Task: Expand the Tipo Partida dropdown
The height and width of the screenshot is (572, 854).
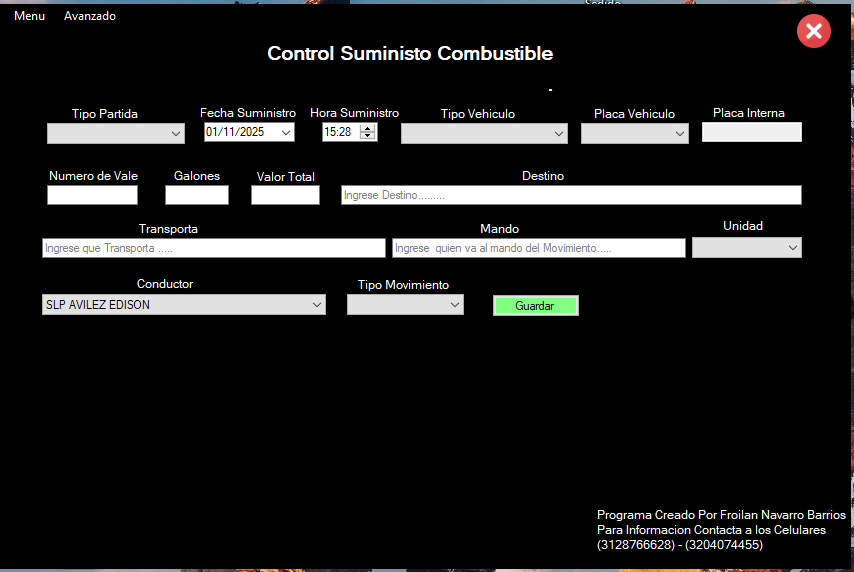Action: [176, 134]
